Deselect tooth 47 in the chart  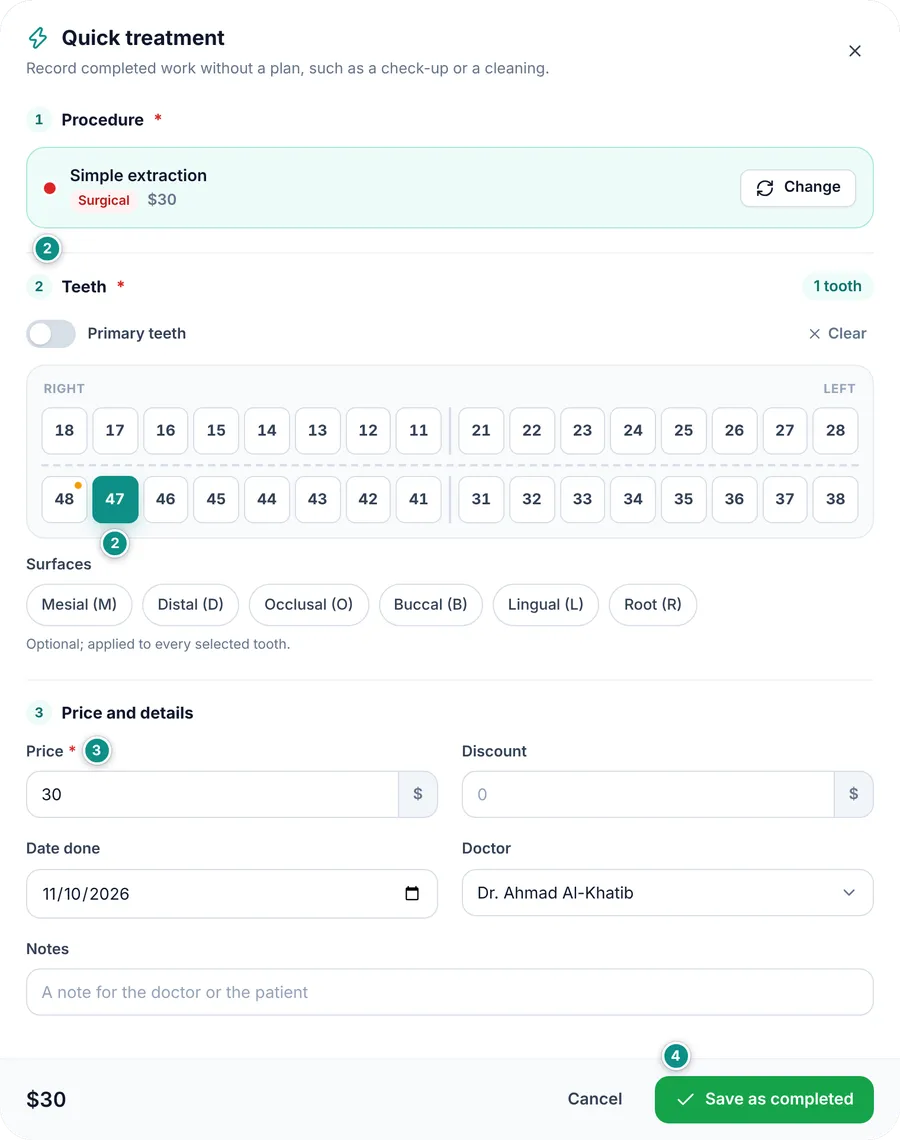point(115,499)
